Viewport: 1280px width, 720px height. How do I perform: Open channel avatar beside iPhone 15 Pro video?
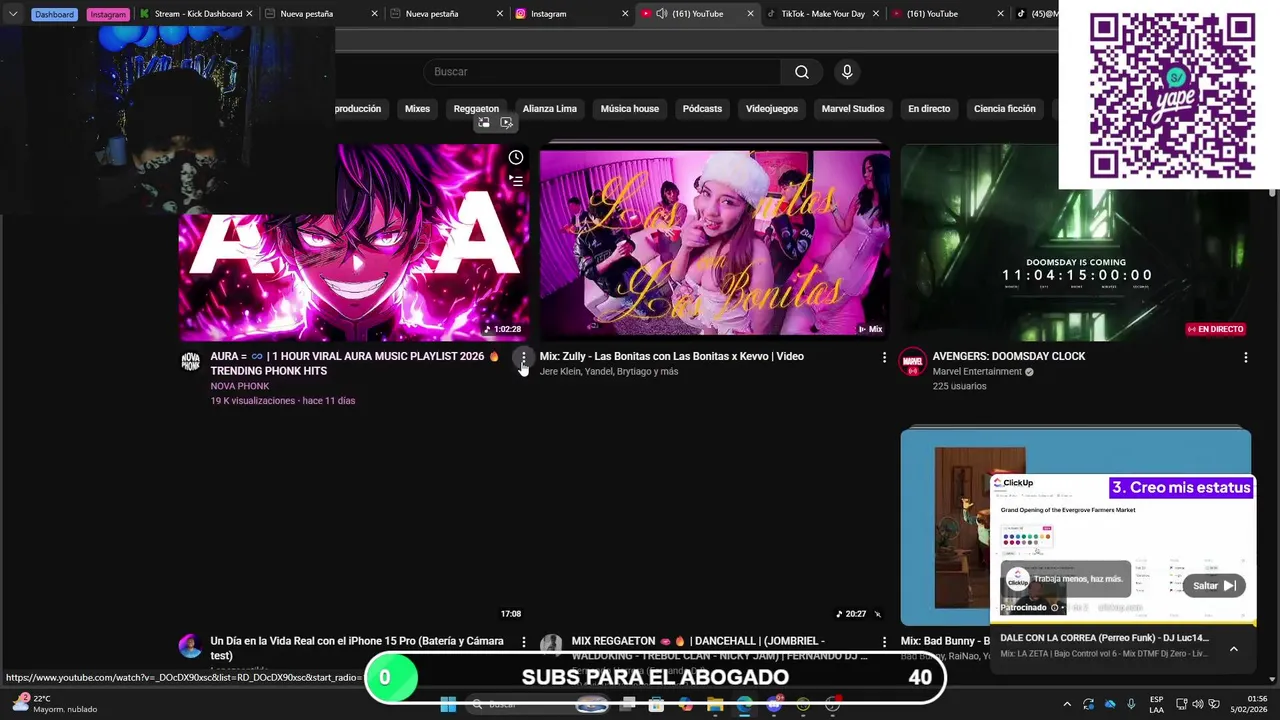tap(190, 645)
